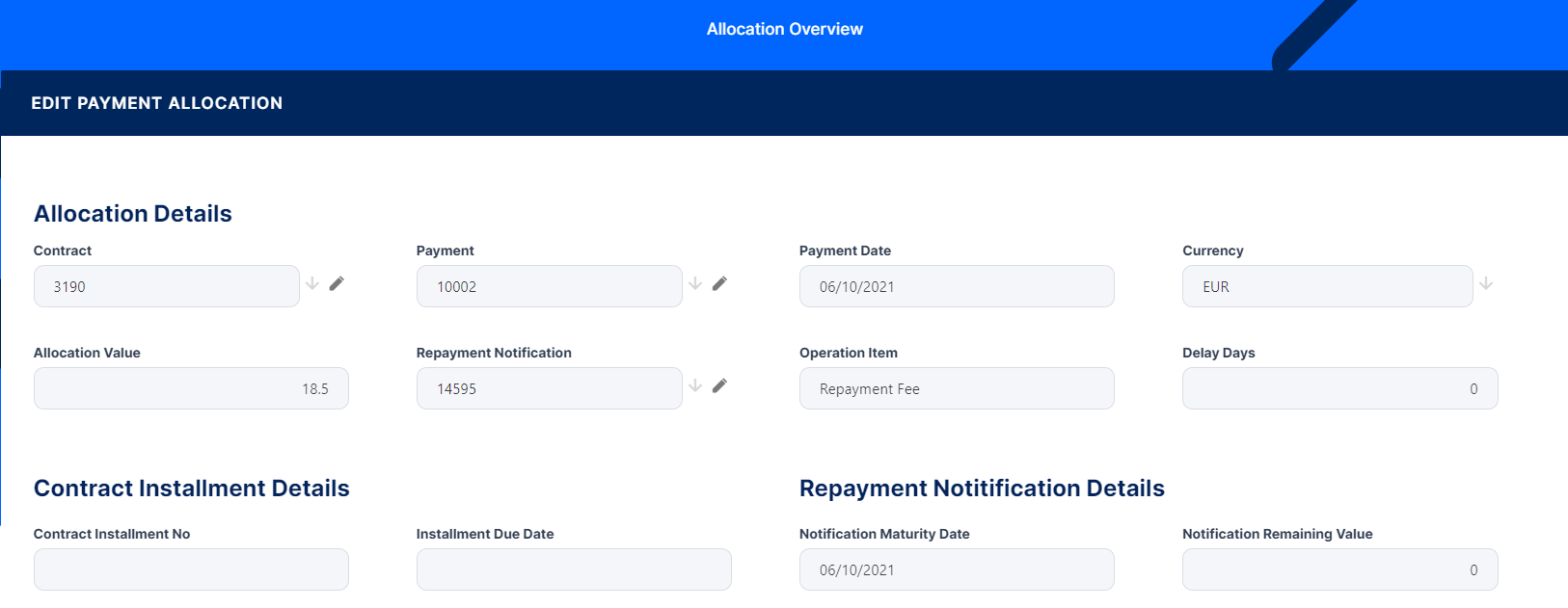Focus the Repayment Notification field showing 14595
The image size is (1568, 608).
click(549, 388)
